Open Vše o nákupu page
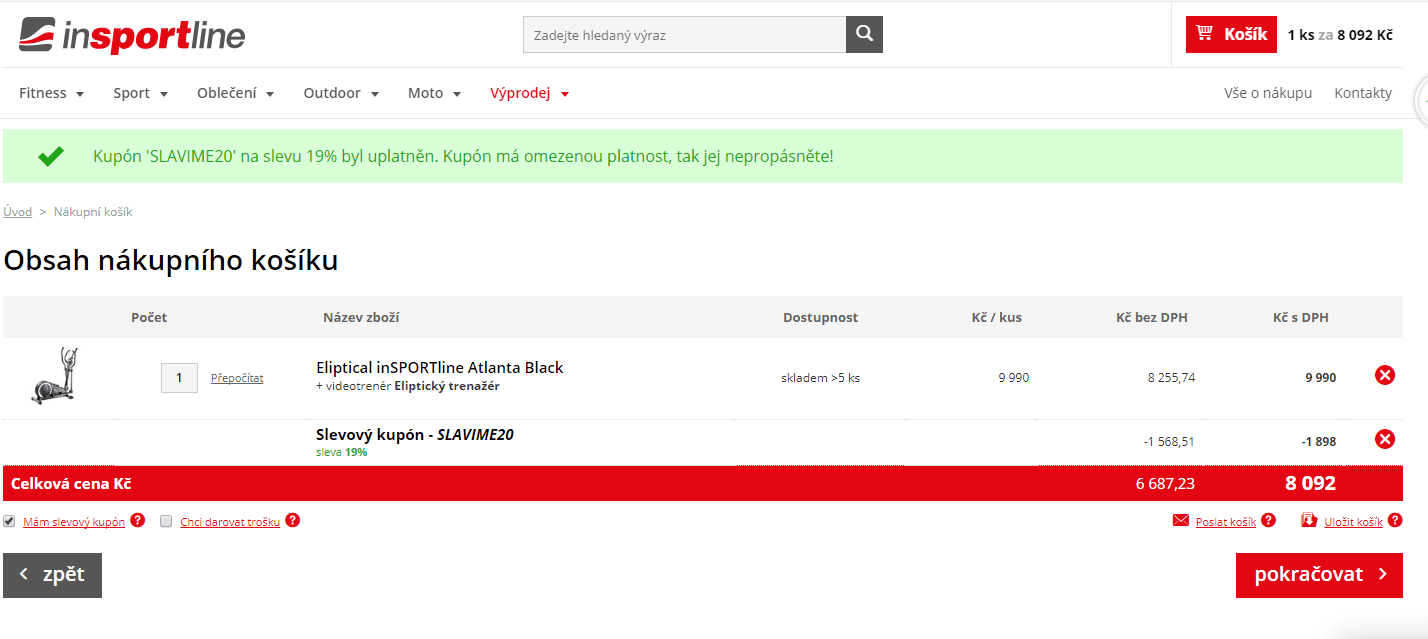The image size is (1428, 639). coord(1268,93)
